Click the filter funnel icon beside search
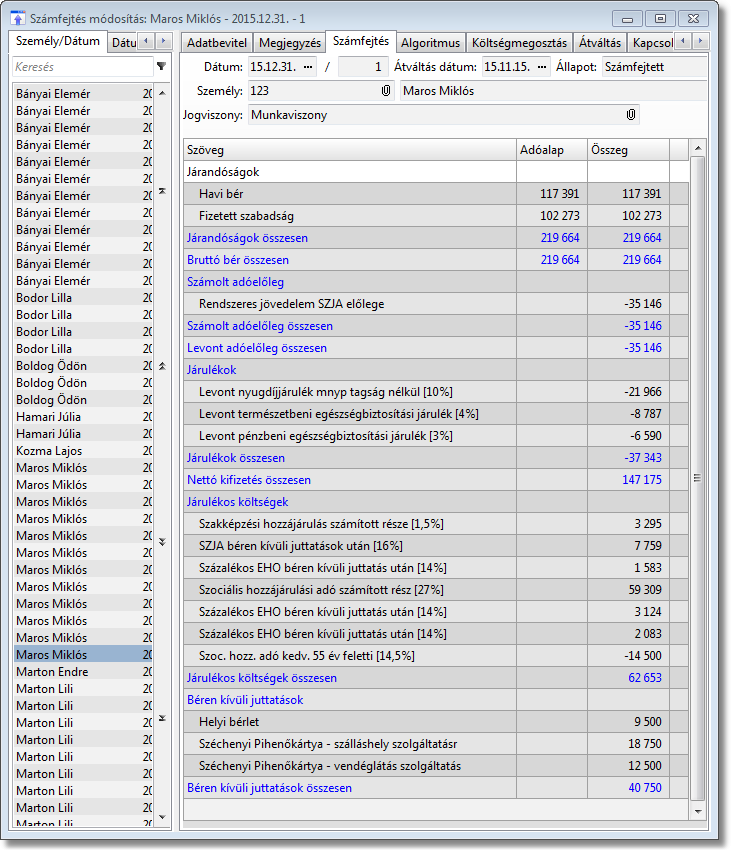 162,66
